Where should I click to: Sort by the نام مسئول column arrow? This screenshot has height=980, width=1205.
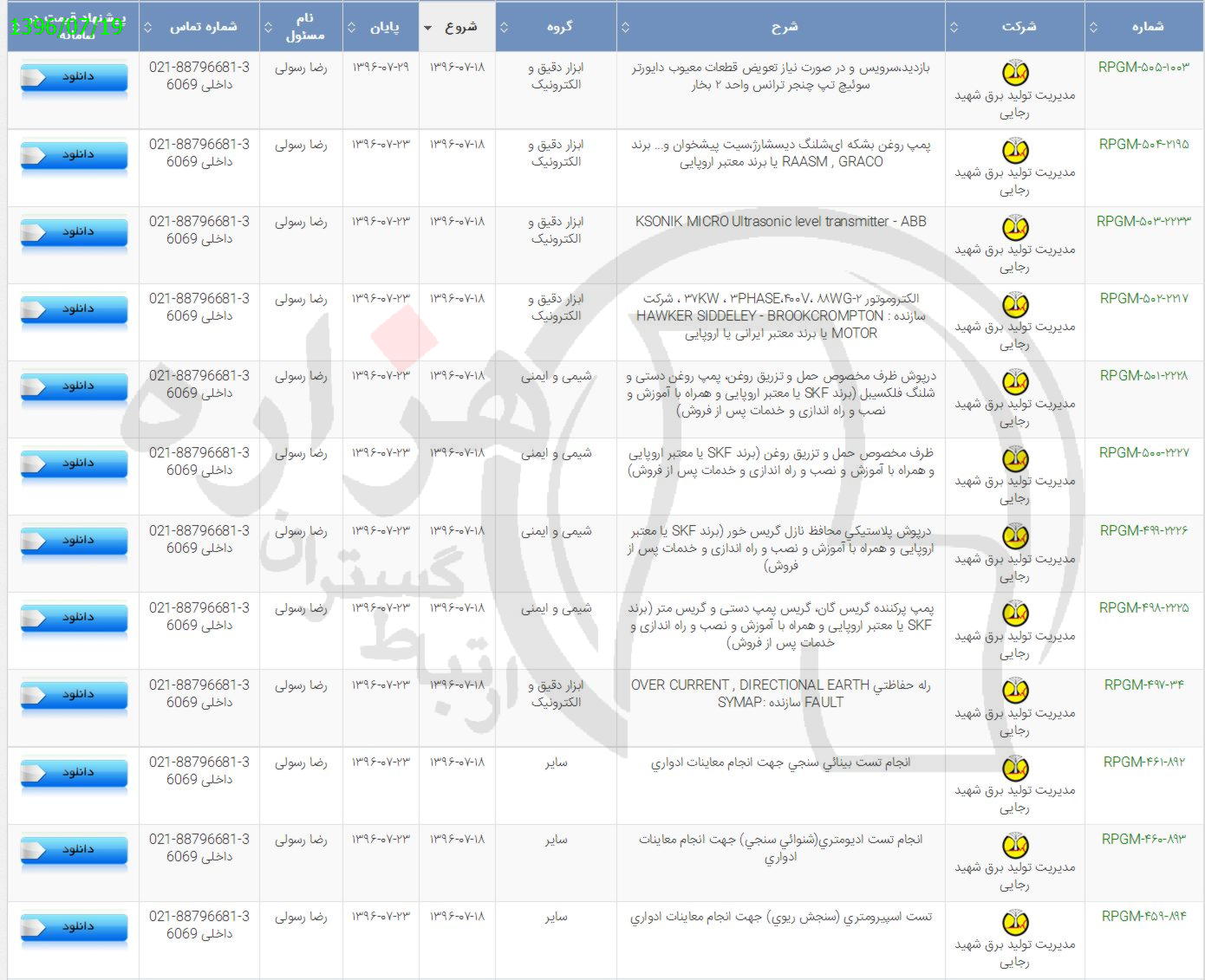click(x=268, y=27)
